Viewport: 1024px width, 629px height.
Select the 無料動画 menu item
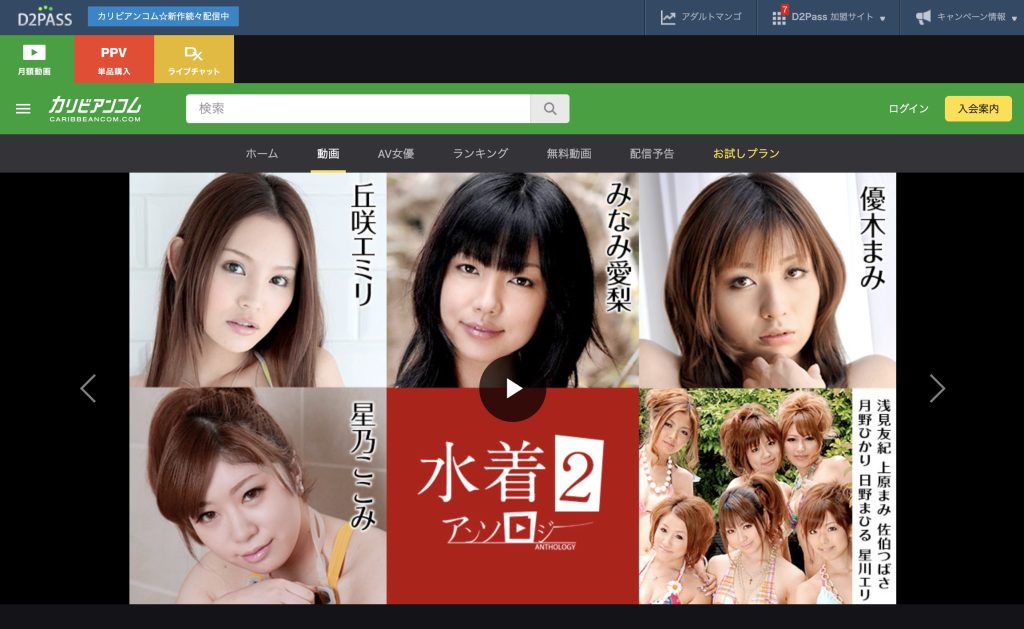(568, 153)
